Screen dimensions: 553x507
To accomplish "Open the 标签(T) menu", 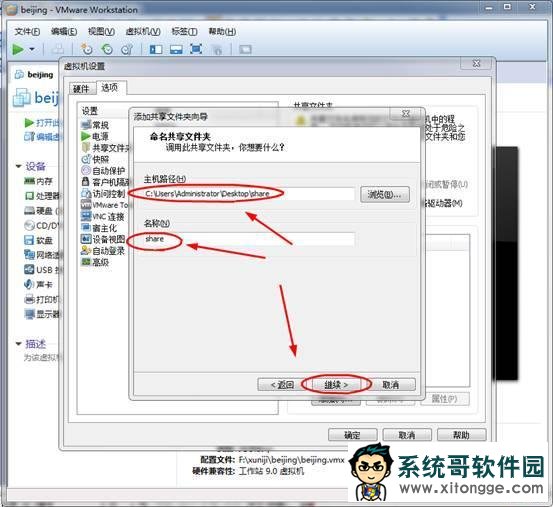I will pyautogui.click(x=184, y=31).
